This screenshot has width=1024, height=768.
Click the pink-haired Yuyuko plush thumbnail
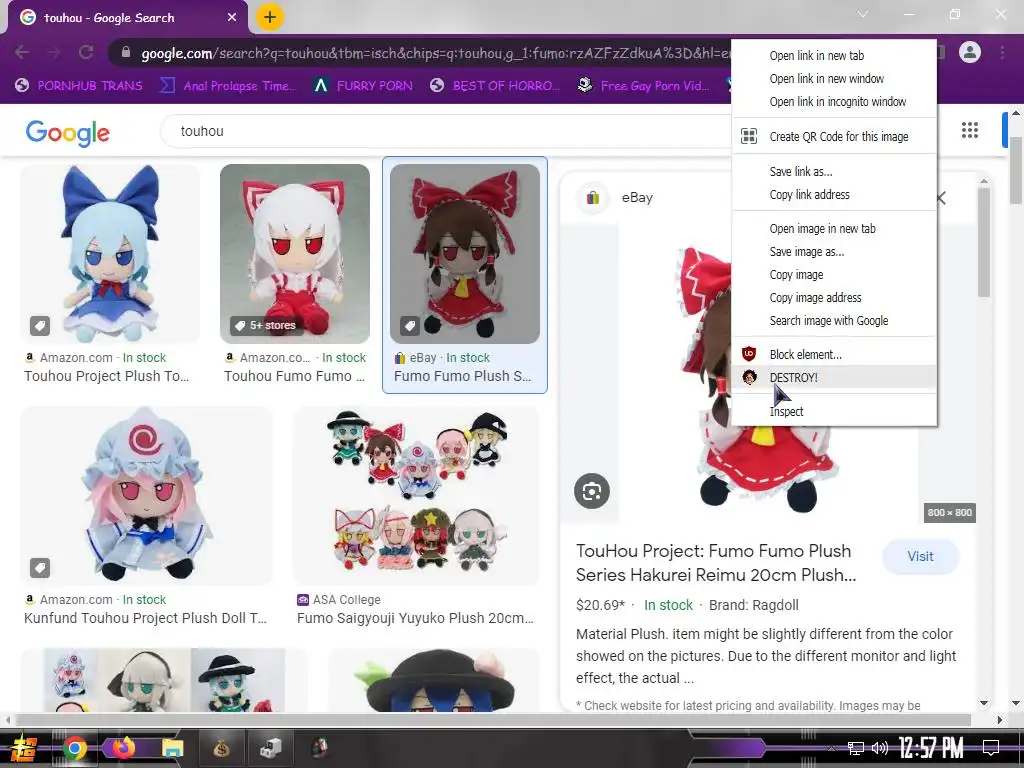pos(146,496)
